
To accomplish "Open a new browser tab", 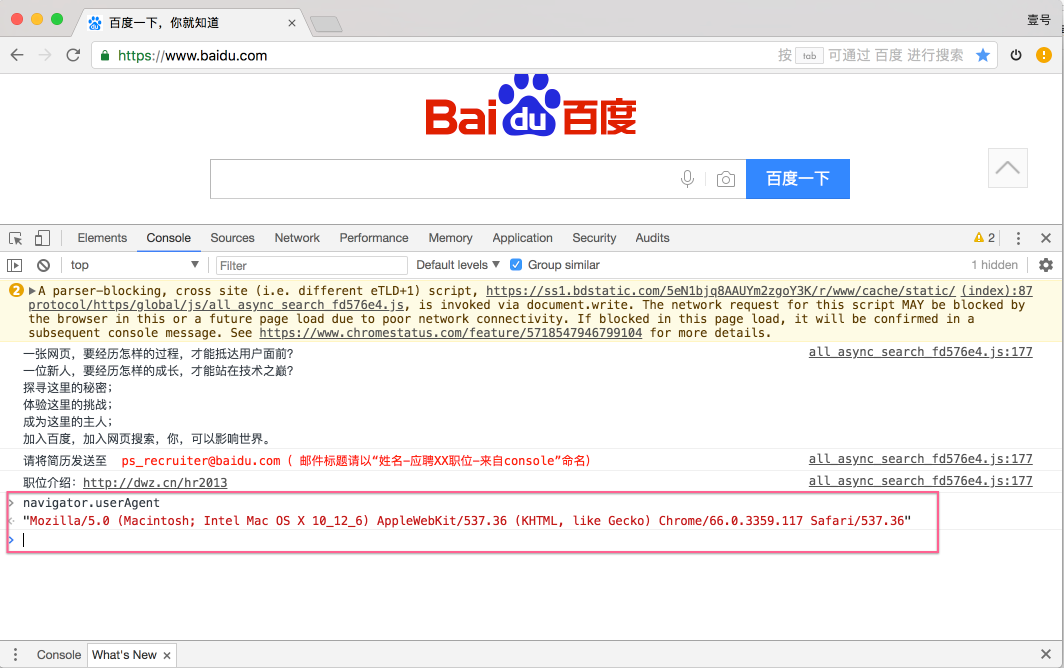I will (326, 24).
